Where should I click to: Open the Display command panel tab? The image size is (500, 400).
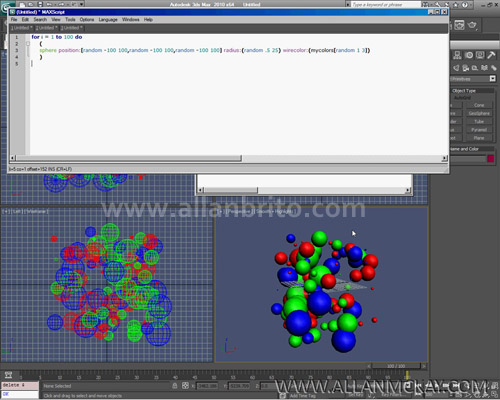coord(480,55)
